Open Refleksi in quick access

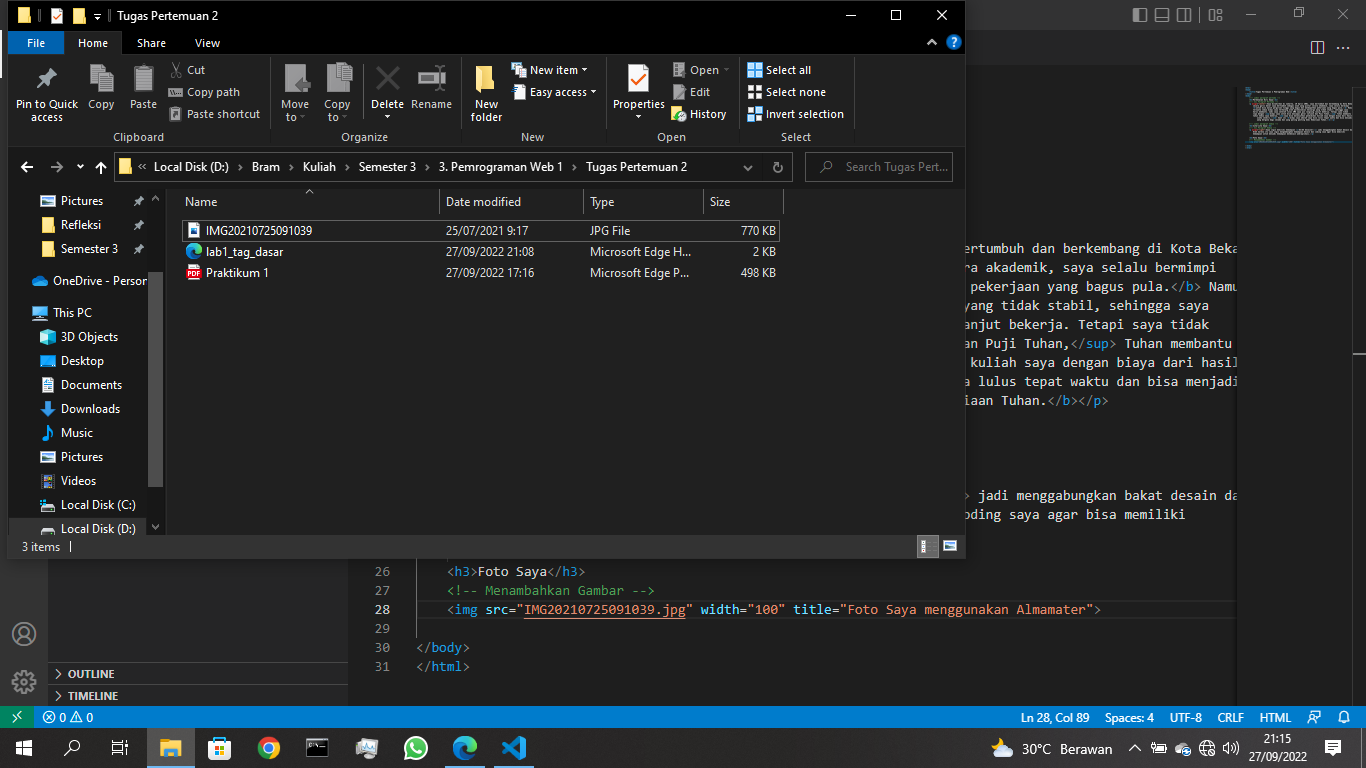click(x=81, y=225)
